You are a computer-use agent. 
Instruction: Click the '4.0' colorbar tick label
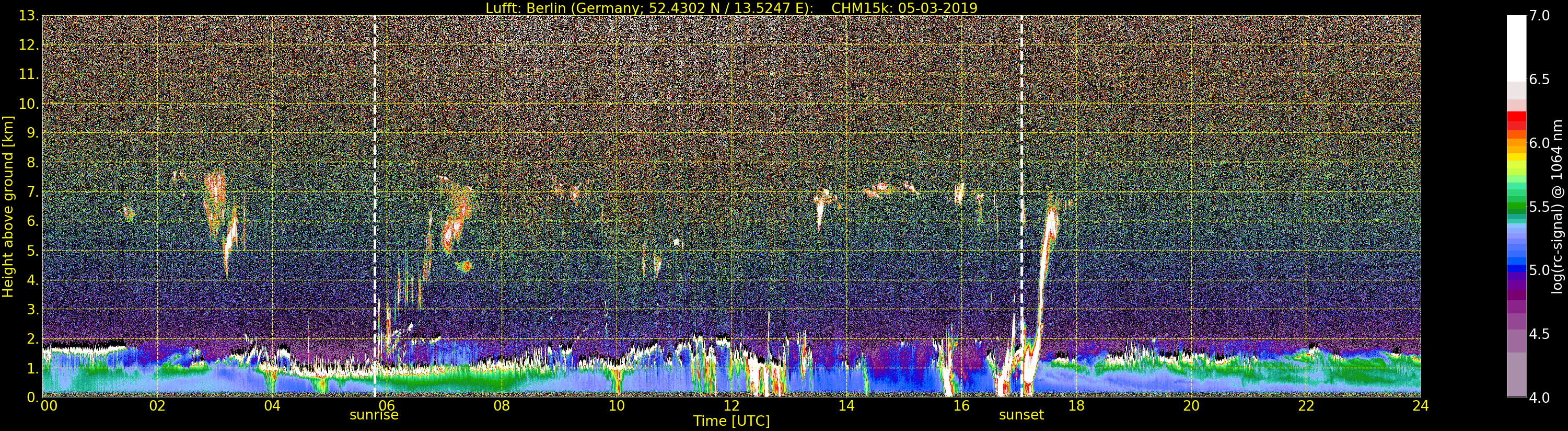(x=1539, y=398)
